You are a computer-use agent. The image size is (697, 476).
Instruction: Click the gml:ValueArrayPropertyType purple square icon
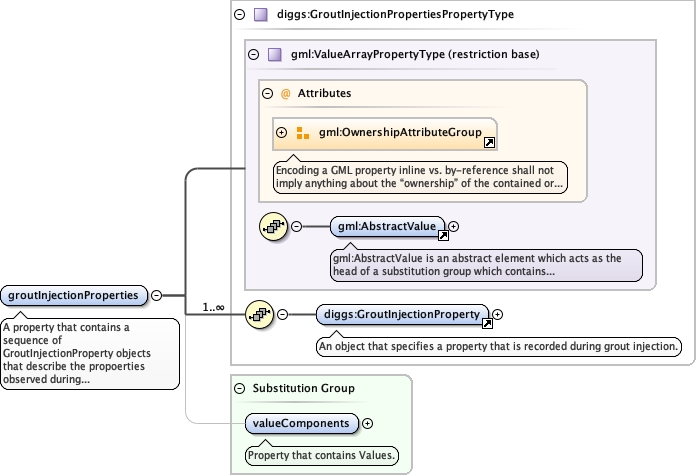275,55
